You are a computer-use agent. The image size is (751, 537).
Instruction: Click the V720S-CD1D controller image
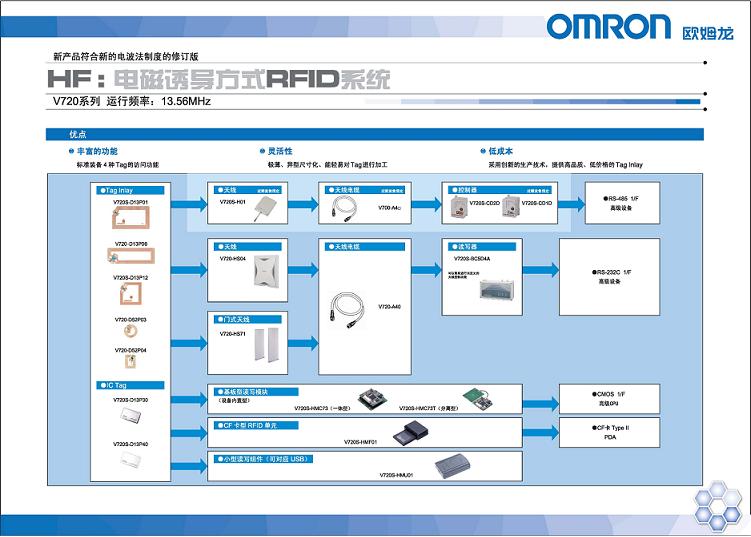511,207
